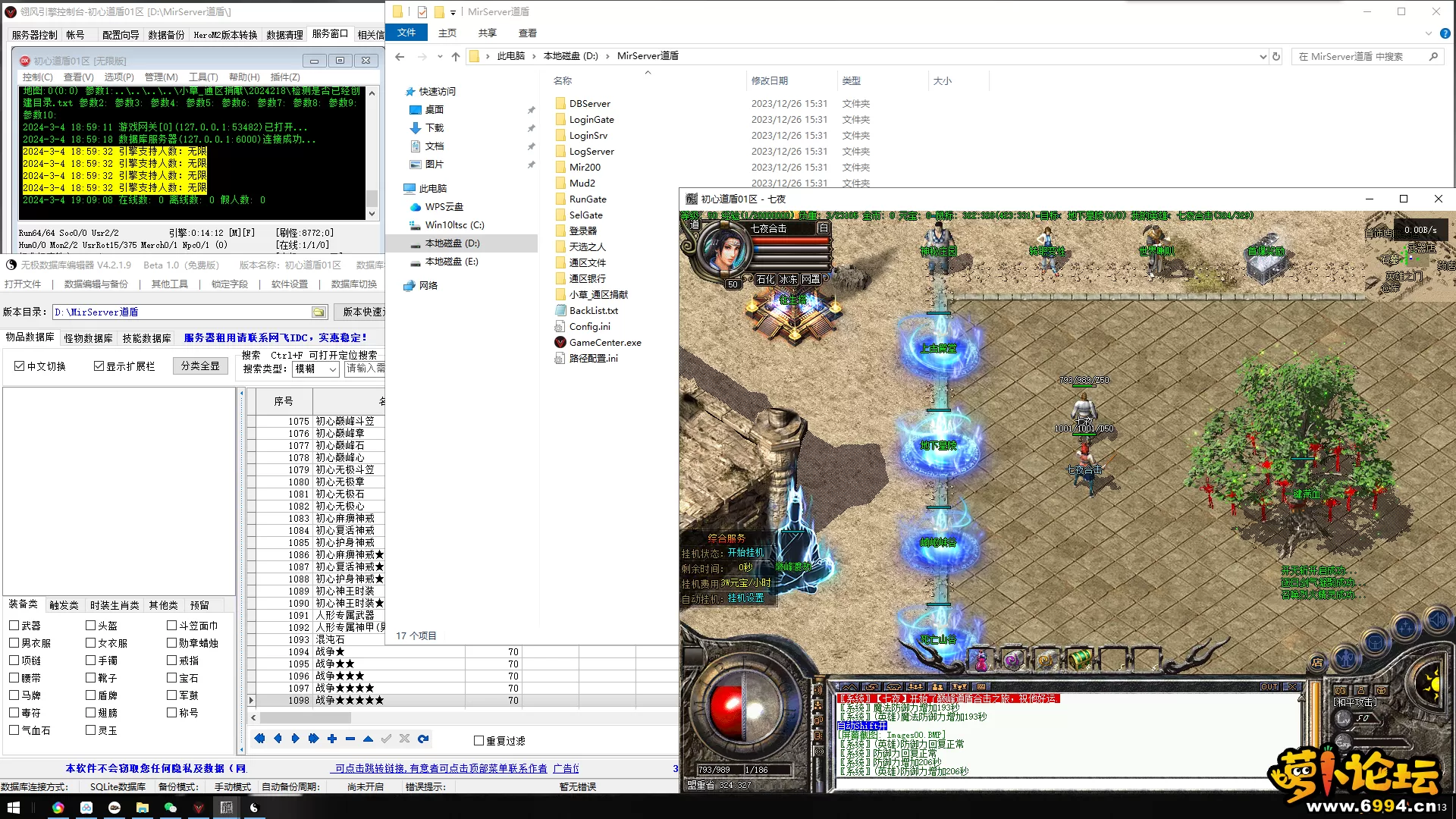
Task: Open the game shop round 店 button
Action: 1317,662
